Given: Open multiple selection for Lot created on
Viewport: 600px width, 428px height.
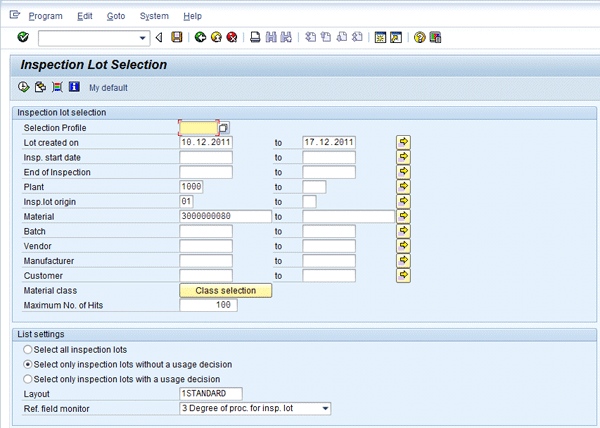Looking at the screenshot, I should point(403,142).
